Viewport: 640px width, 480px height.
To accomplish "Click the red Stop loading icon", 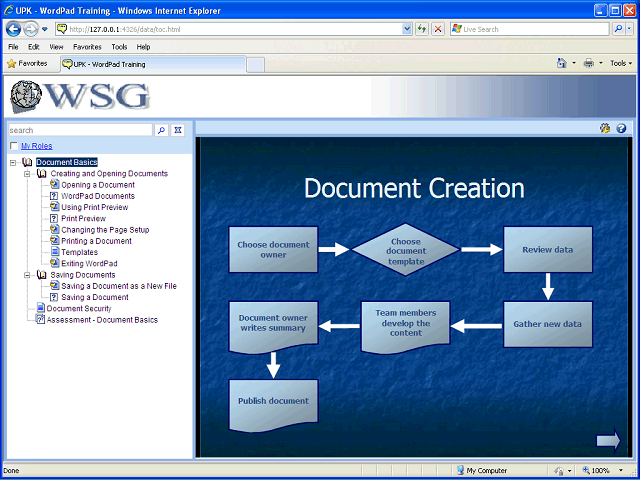I will pyautogui.click(x=438, y=29).
